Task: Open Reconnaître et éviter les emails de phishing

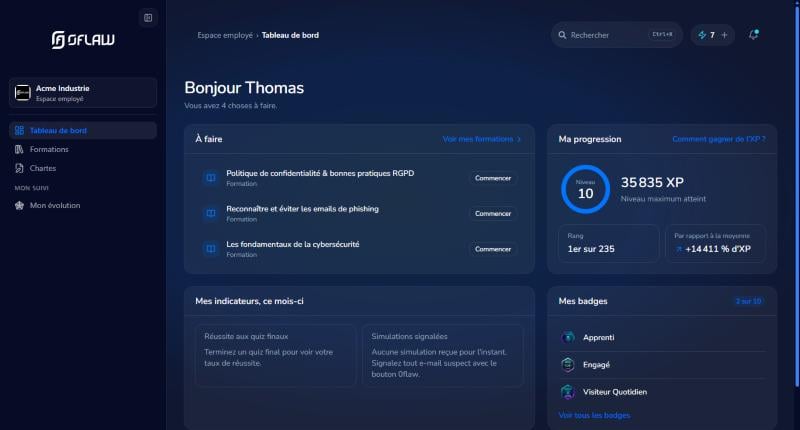Action: point(303,209)
